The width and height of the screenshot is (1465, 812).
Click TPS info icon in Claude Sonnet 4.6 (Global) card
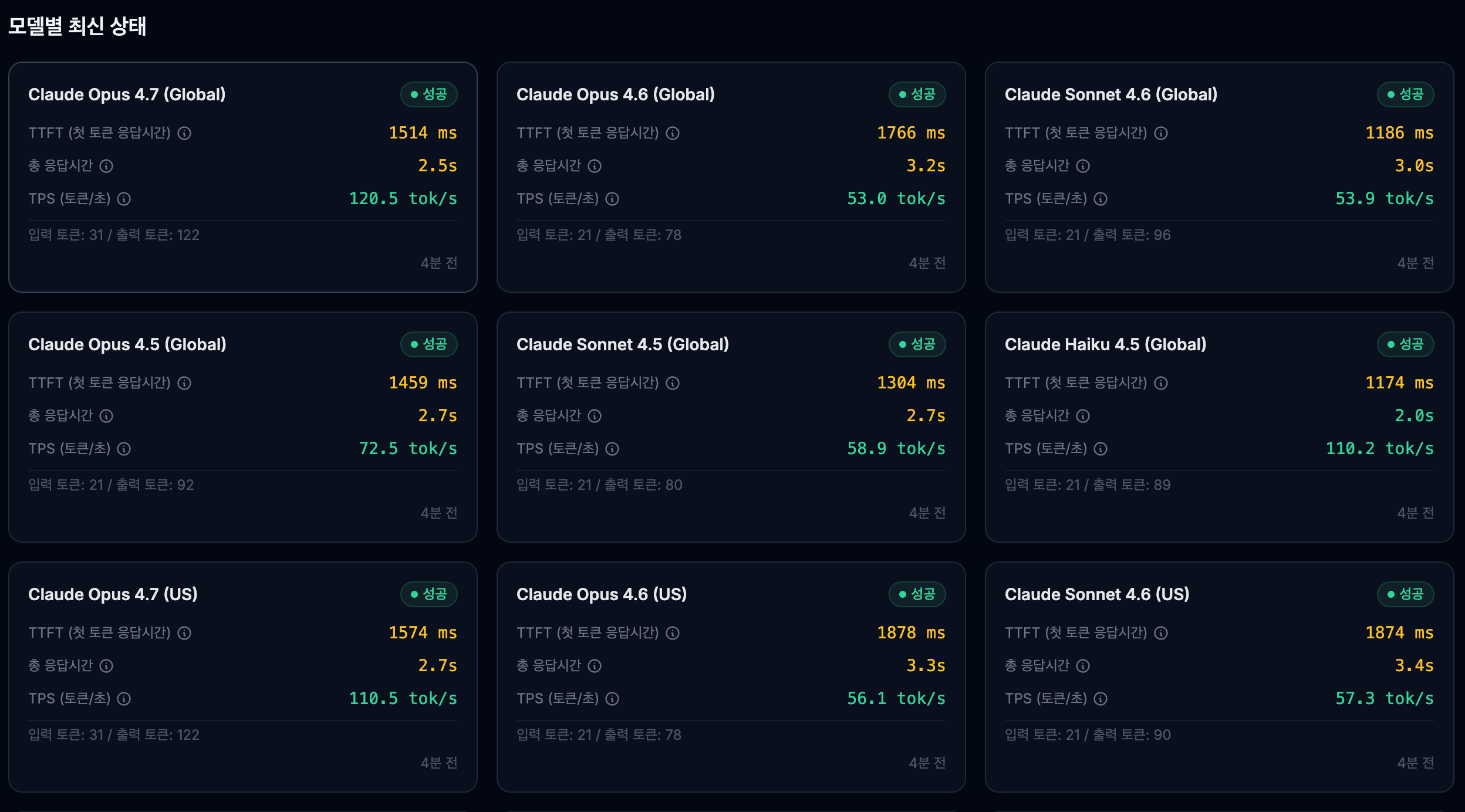pos(1101,199)
